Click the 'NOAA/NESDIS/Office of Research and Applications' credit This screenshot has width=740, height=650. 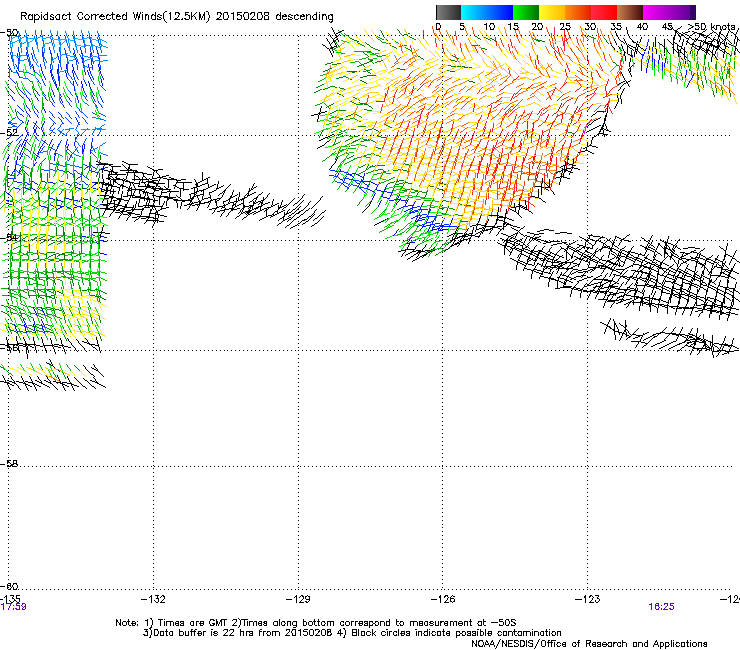[589, 643]
